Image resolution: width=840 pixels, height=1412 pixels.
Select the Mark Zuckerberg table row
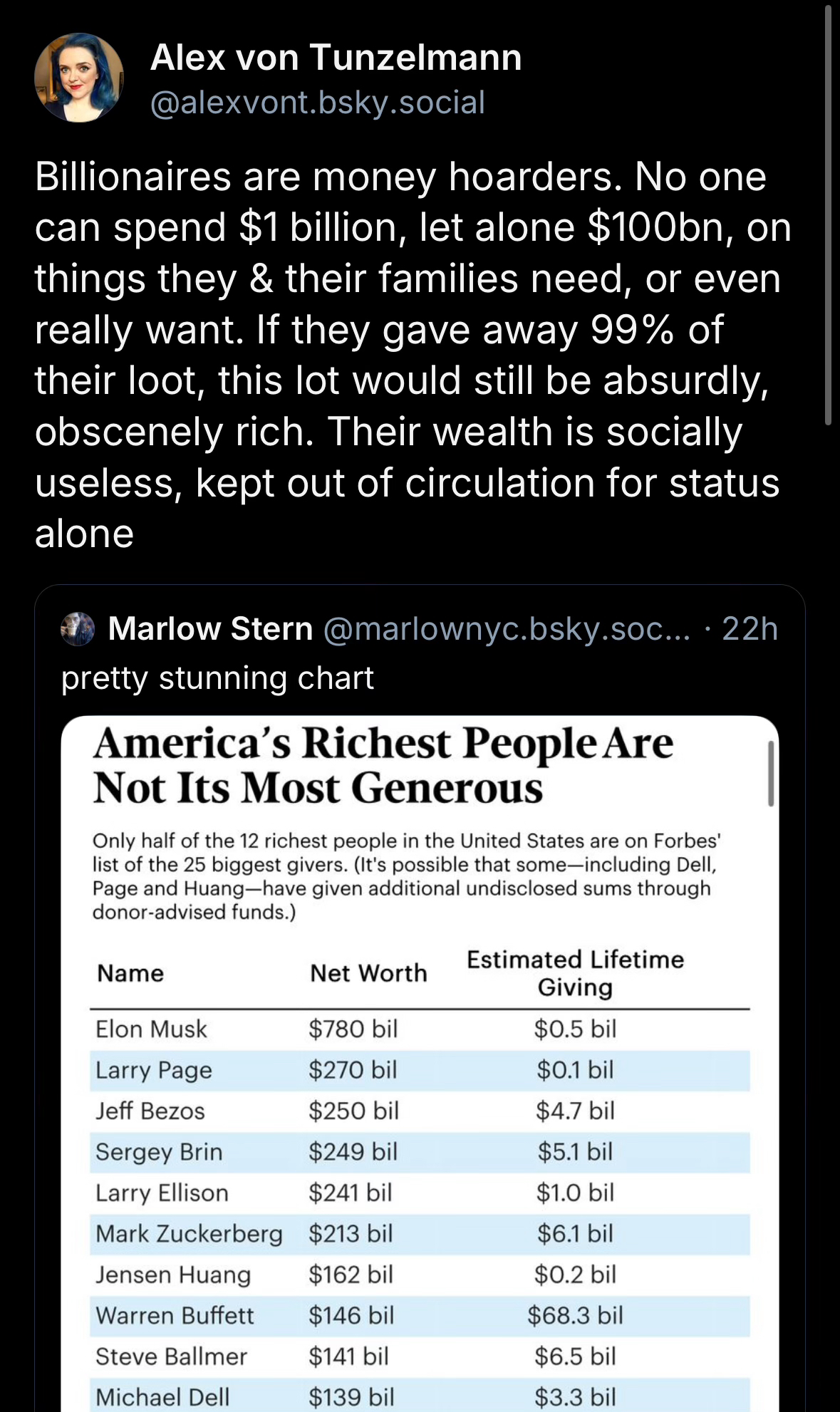tap(419, 1234)
